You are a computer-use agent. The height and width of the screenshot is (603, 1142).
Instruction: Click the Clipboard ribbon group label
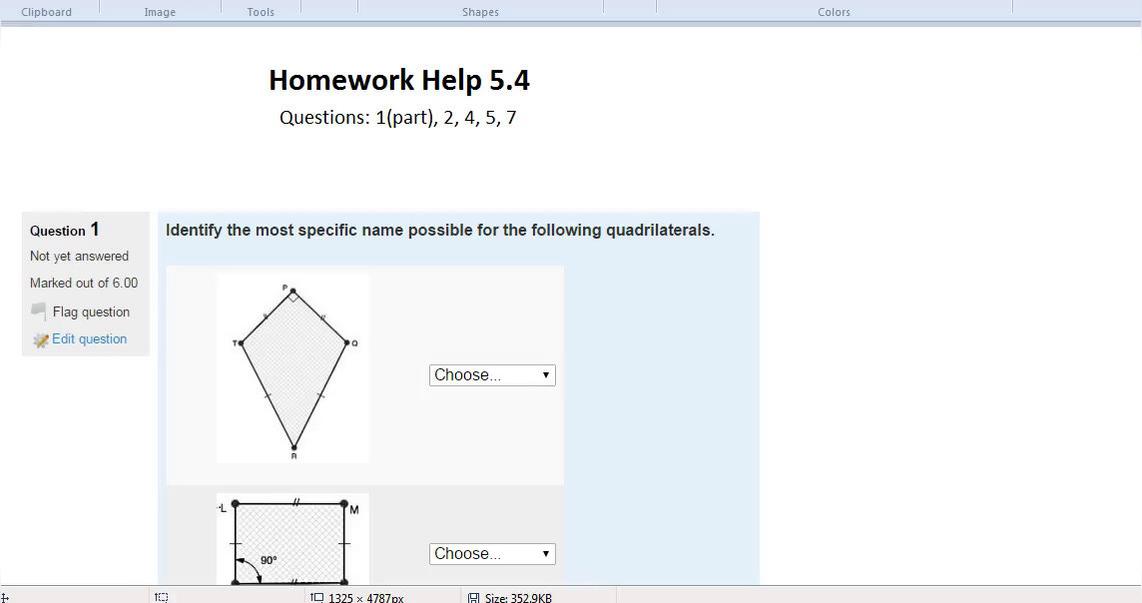pyautogui.click(x=47, y=12)
